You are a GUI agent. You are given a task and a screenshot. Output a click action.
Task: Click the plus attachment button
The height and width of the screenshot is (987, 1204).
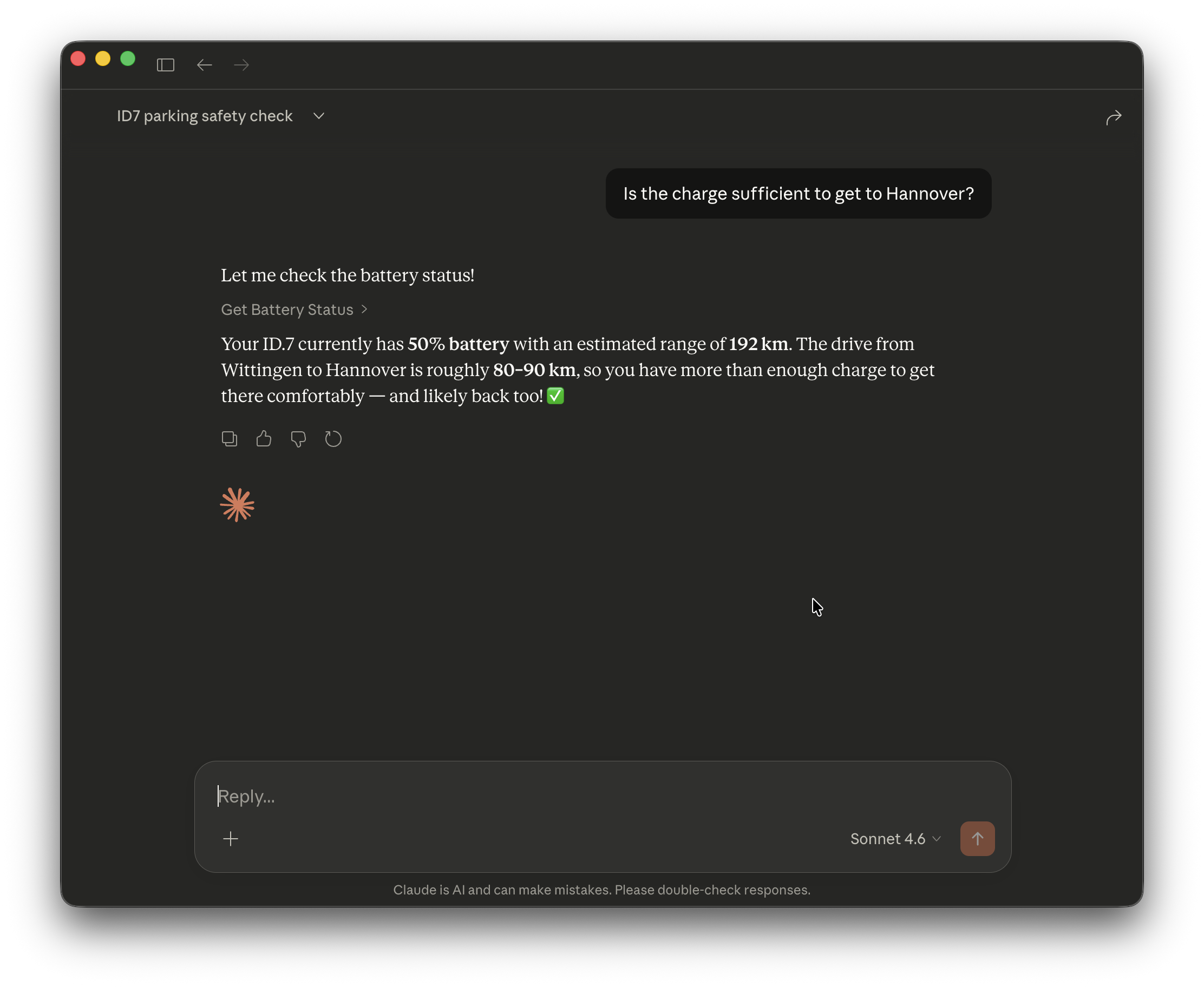pos(230,839)
